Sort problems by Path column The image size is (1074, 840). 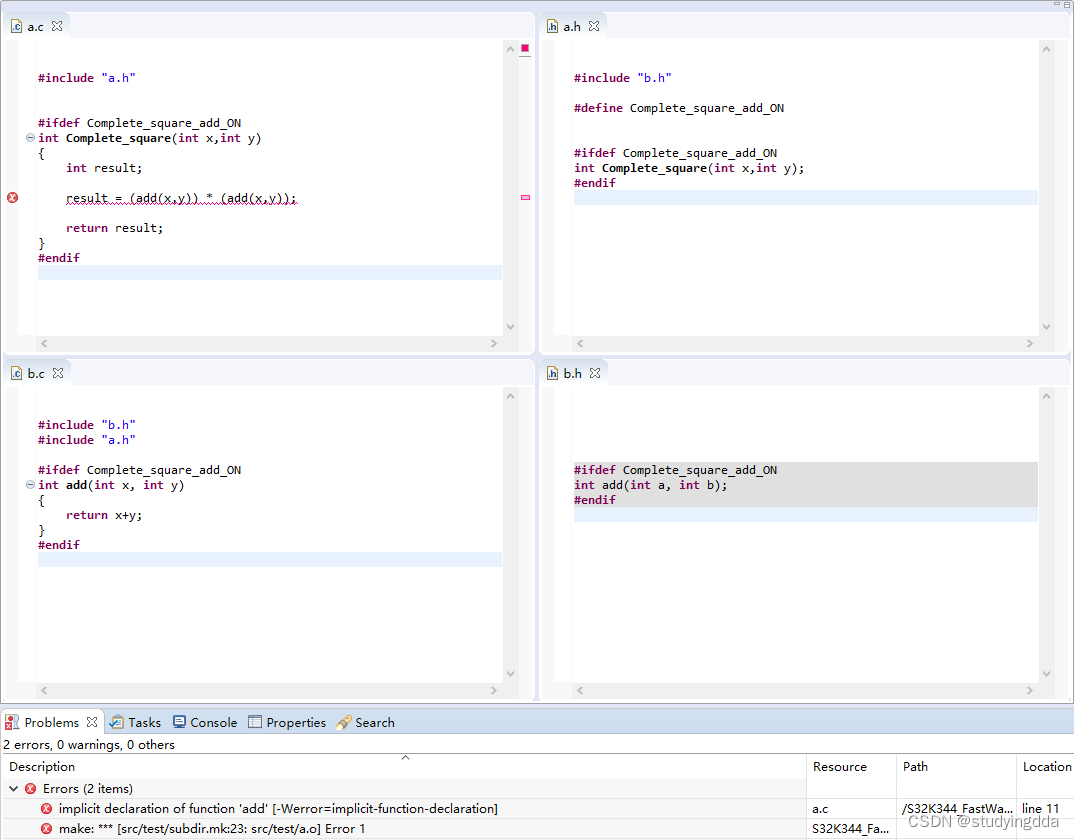tap(956, 767)
